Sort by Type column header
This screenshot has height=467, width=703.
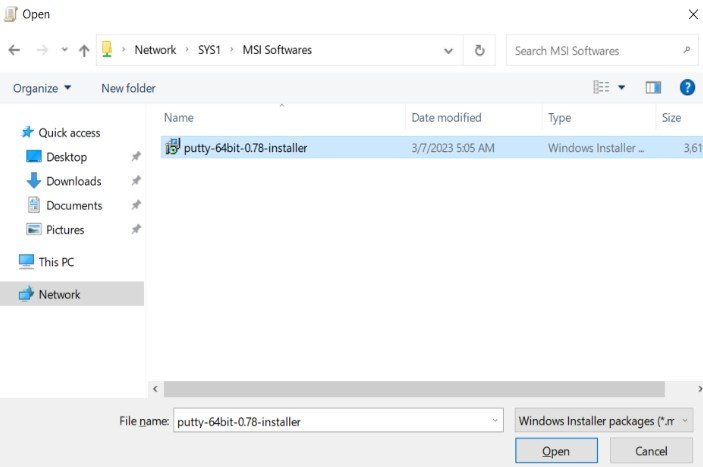(560, 118)
